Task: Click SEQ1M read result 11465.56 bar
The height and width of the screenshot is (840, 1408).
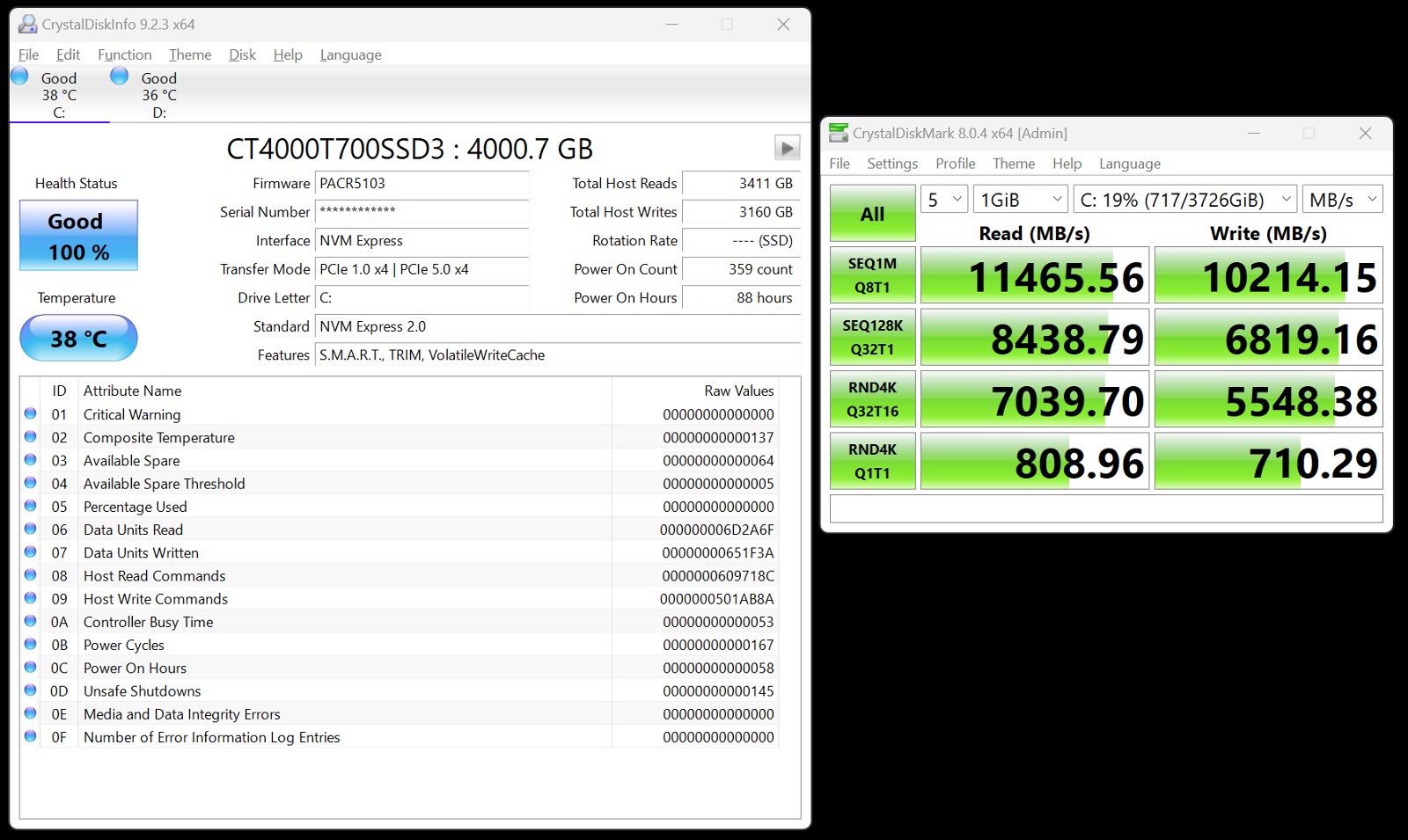Action: pyautogui.click(x=1035, y=275)
